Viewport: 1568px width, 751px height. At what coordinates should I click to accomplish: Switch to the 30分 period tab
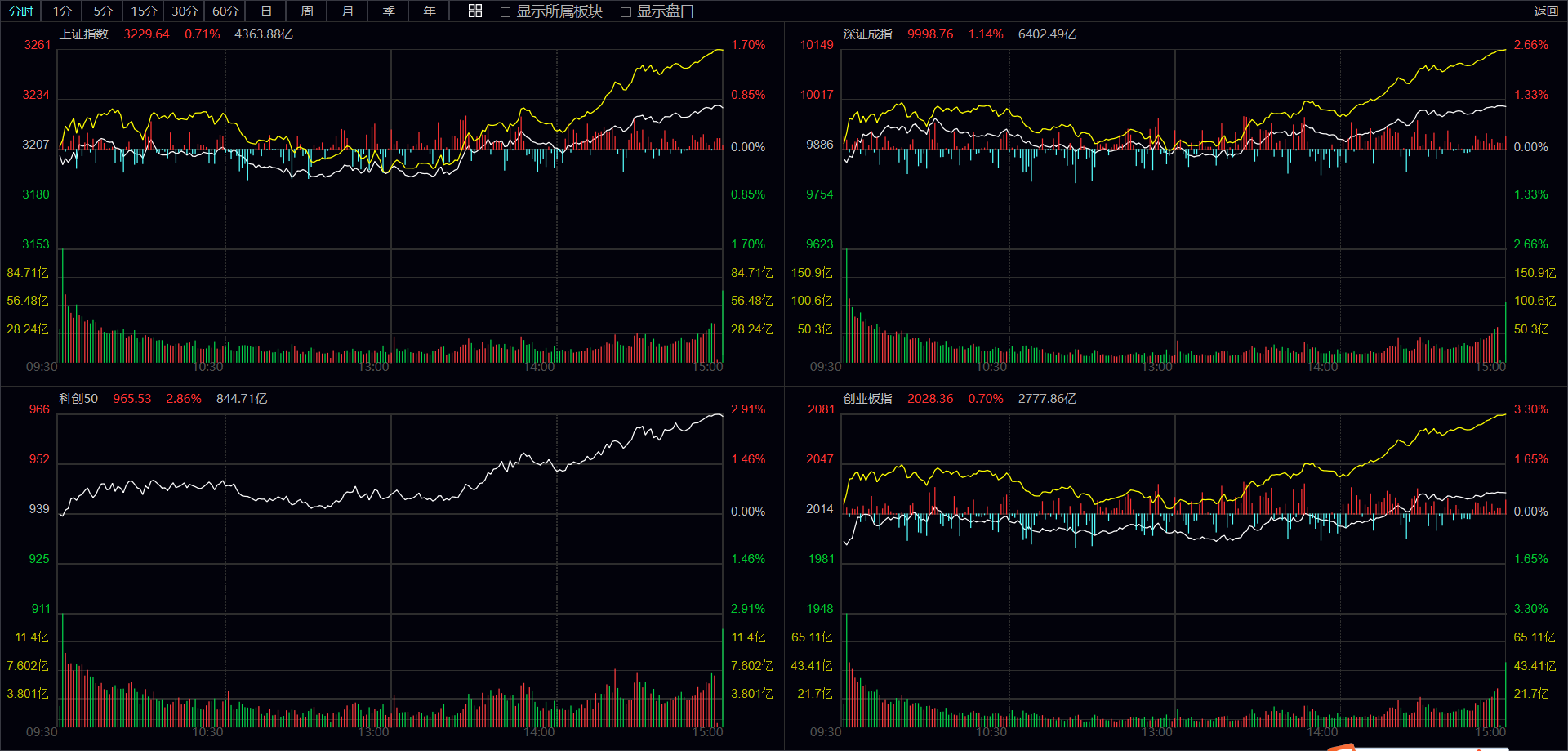click(185, 11)
